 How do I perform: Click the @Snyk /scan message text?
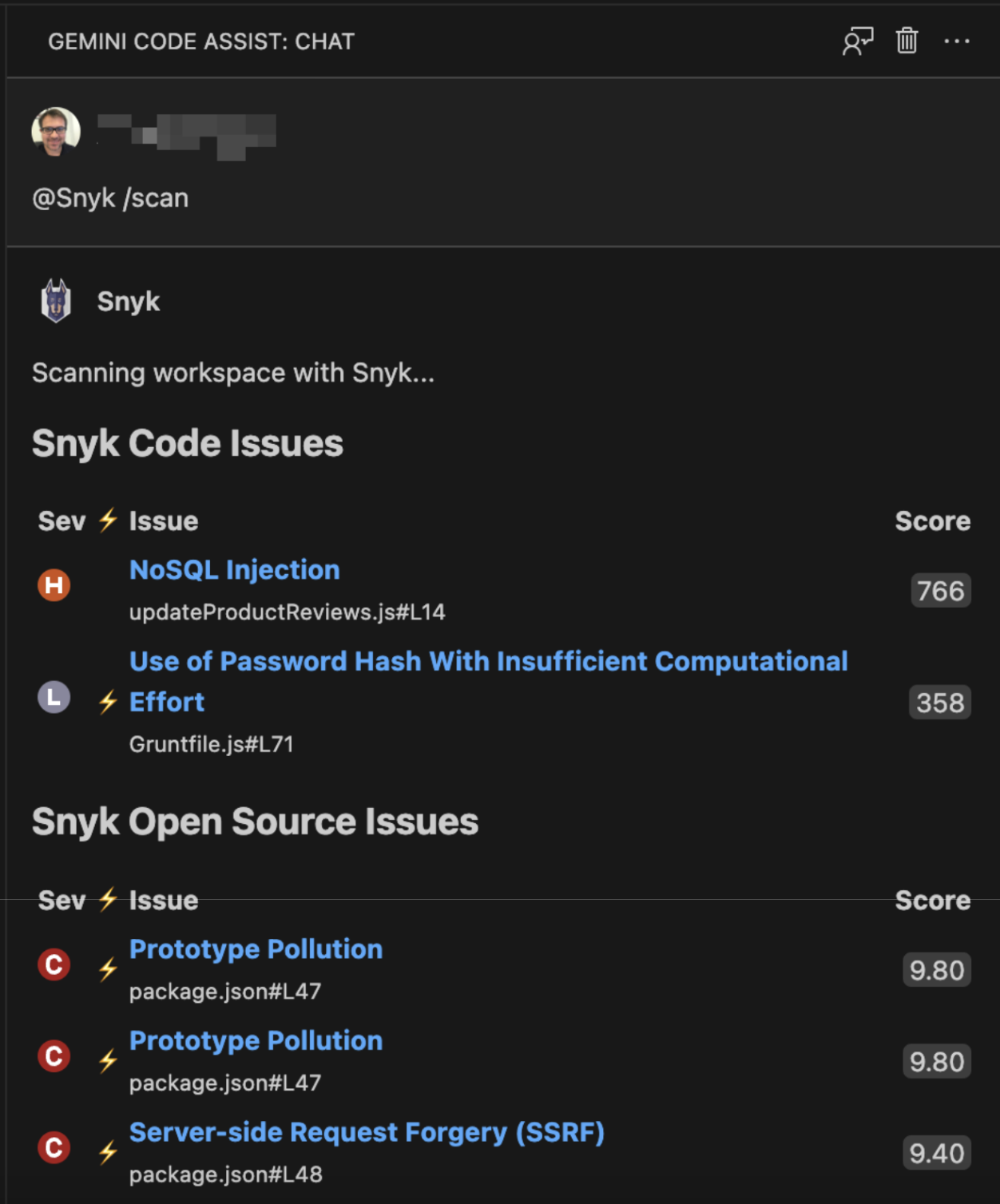[110, 198]
